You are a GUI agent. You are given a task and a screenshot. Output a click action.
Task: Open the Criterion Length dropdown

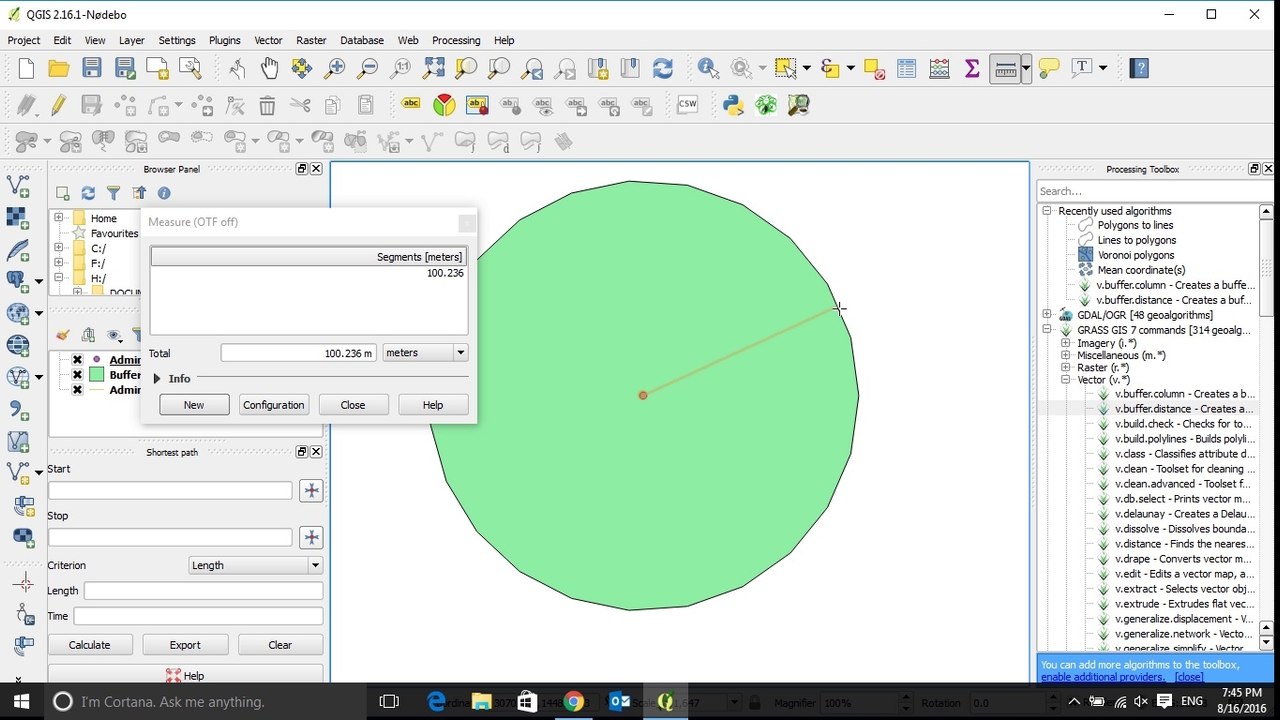click(255, 565)
